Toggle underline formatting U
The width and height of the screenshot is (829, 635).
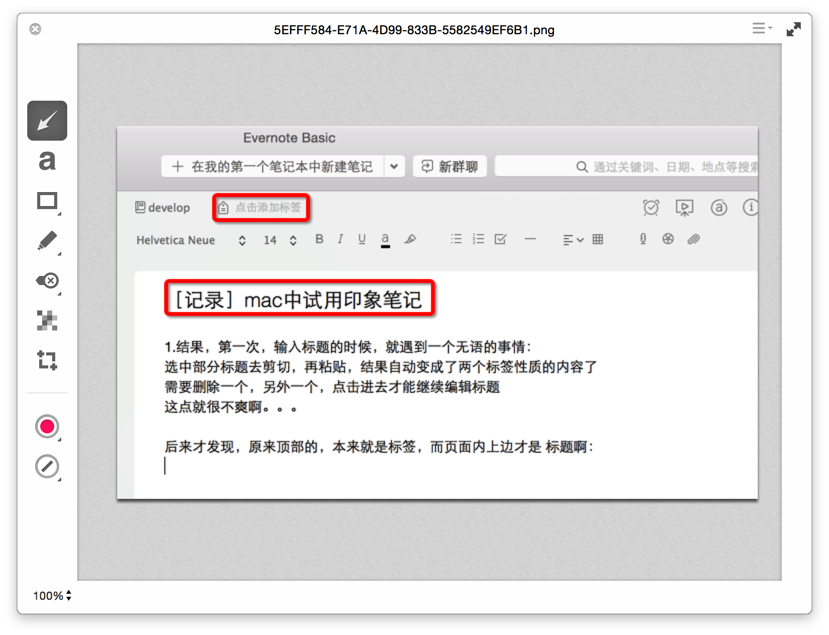pos(362,239)
